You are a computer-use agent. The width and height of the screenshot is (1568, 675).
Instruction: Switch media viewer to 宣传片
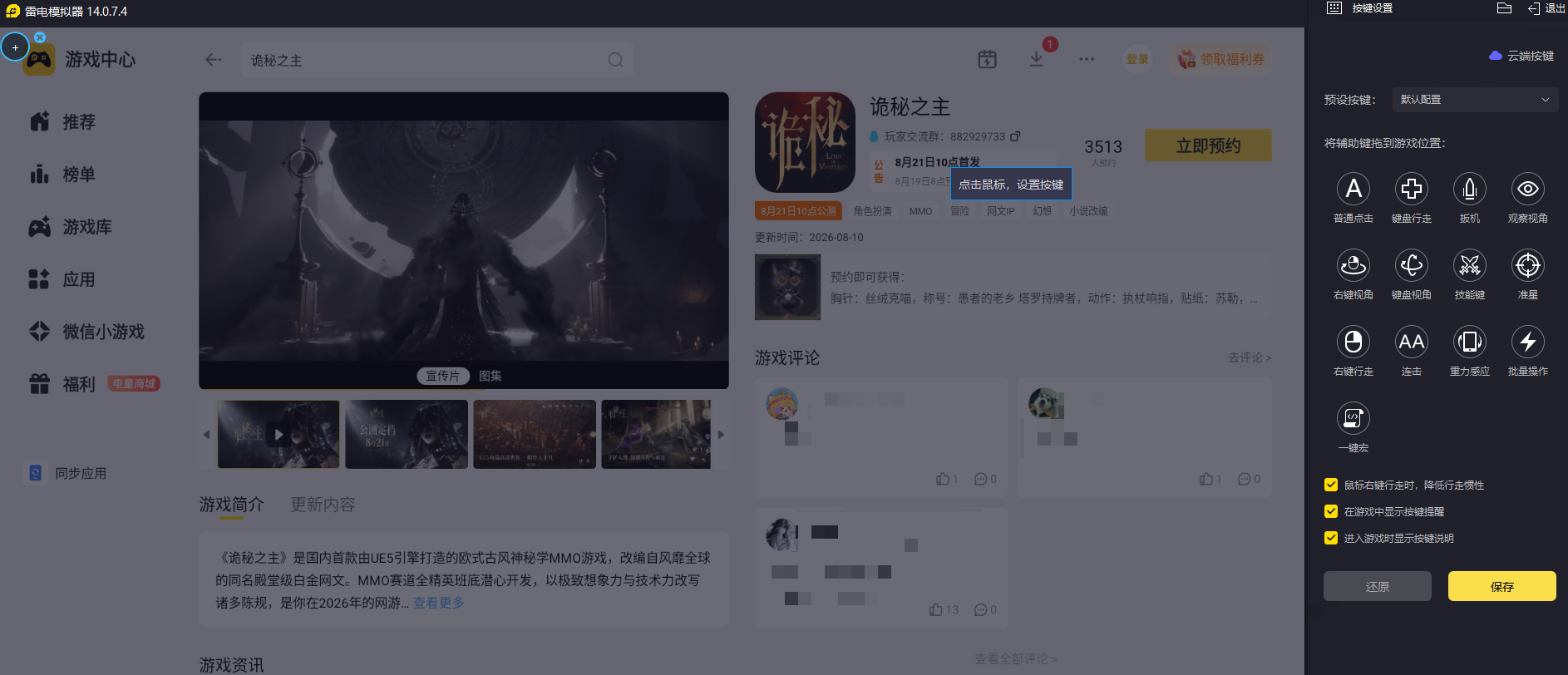(443, 376)
